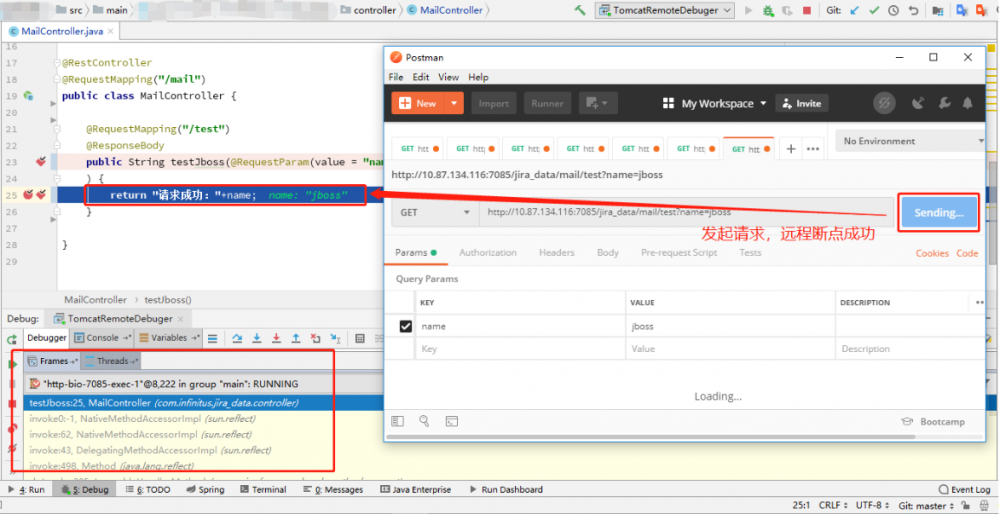Select testJboss() in the editor breadcrumb
Image resolution: width=1000 pixels, height=514 pixels.
click(168, 300)
